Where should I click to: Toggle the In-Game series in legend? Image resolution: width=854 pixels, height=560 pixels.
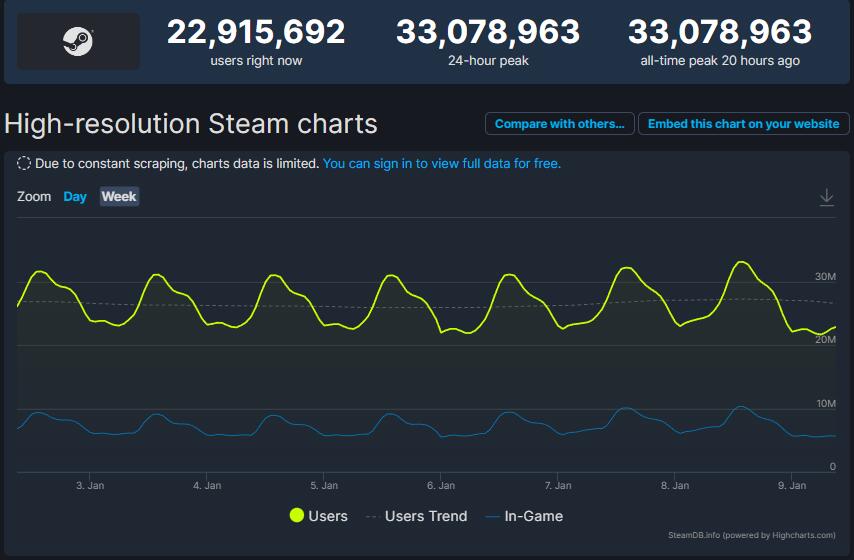(x=524, y=516)
